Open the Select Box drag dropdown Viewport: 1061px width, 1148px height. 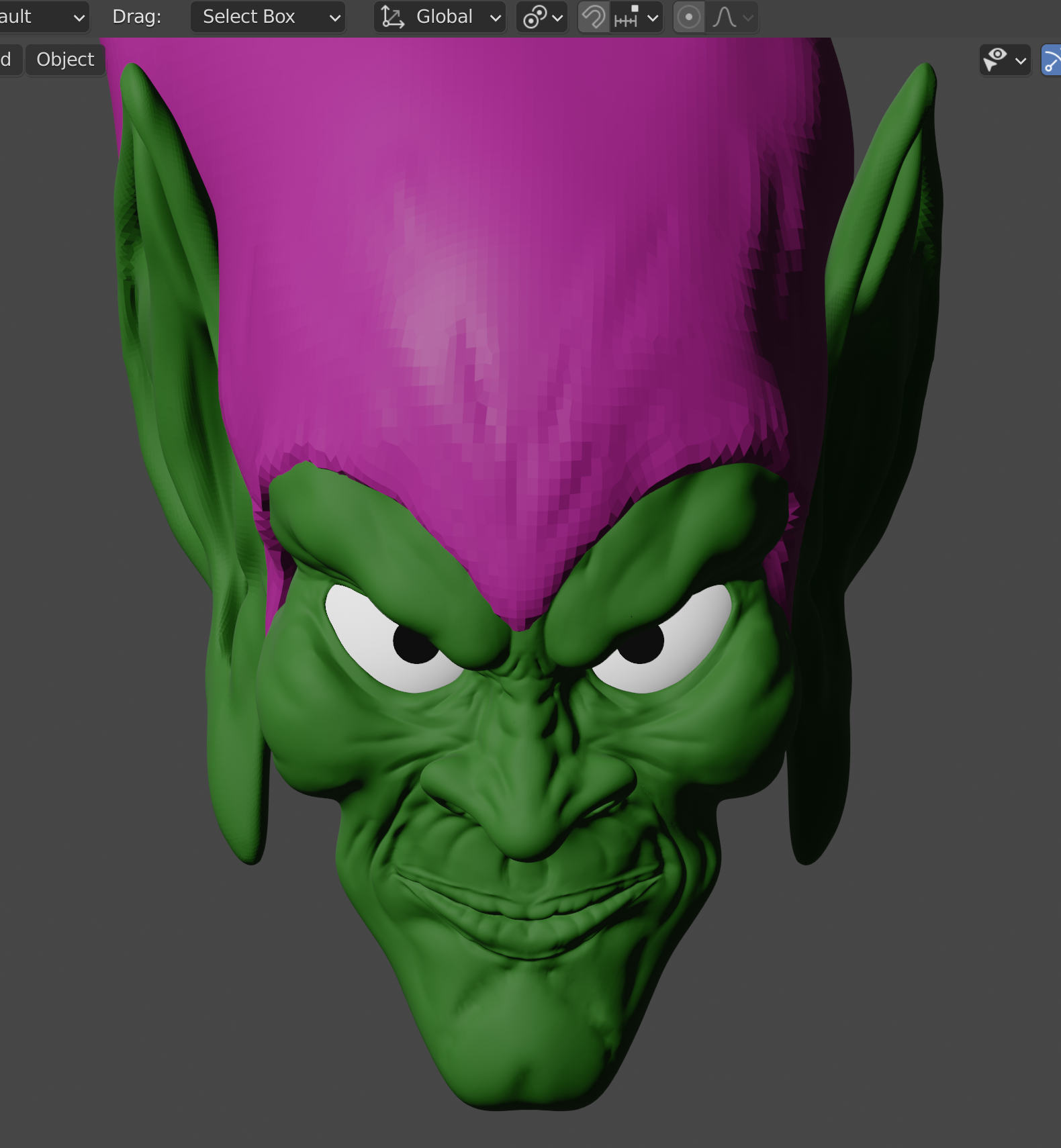point(268,17)
